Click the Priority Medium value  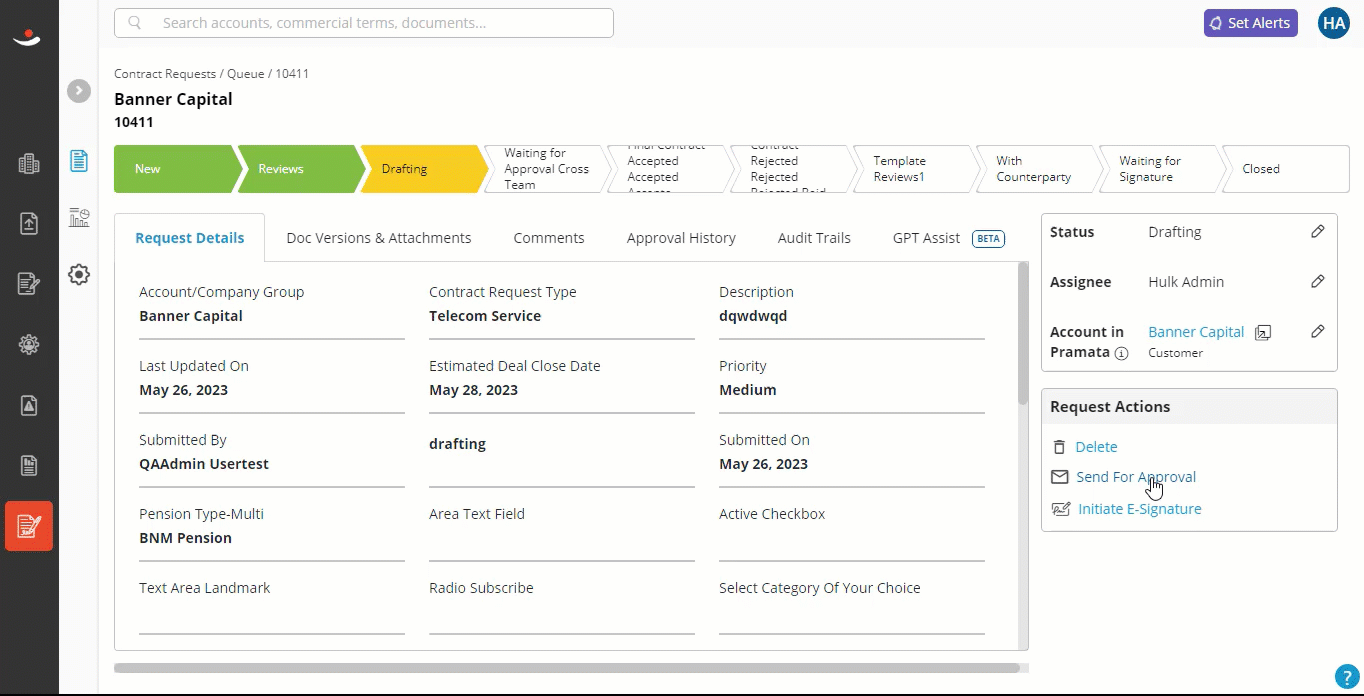748,390
